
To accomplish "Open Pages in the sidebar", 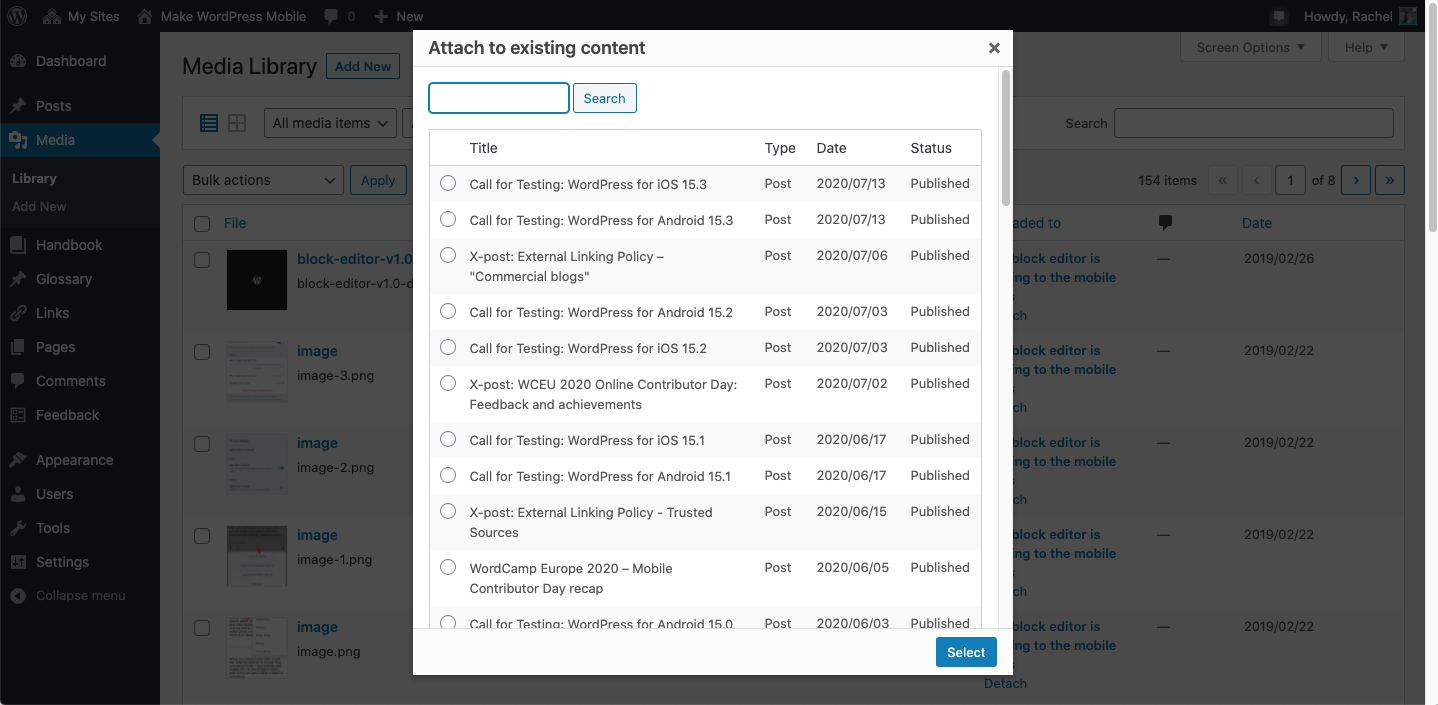I will click(x=80, y=347).
